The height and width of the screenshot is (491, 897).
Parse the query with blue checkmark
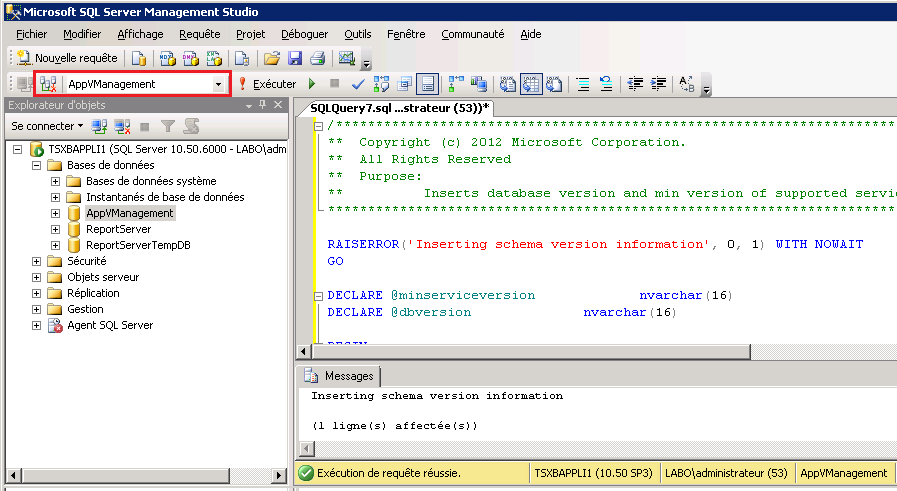pos(358,84)
